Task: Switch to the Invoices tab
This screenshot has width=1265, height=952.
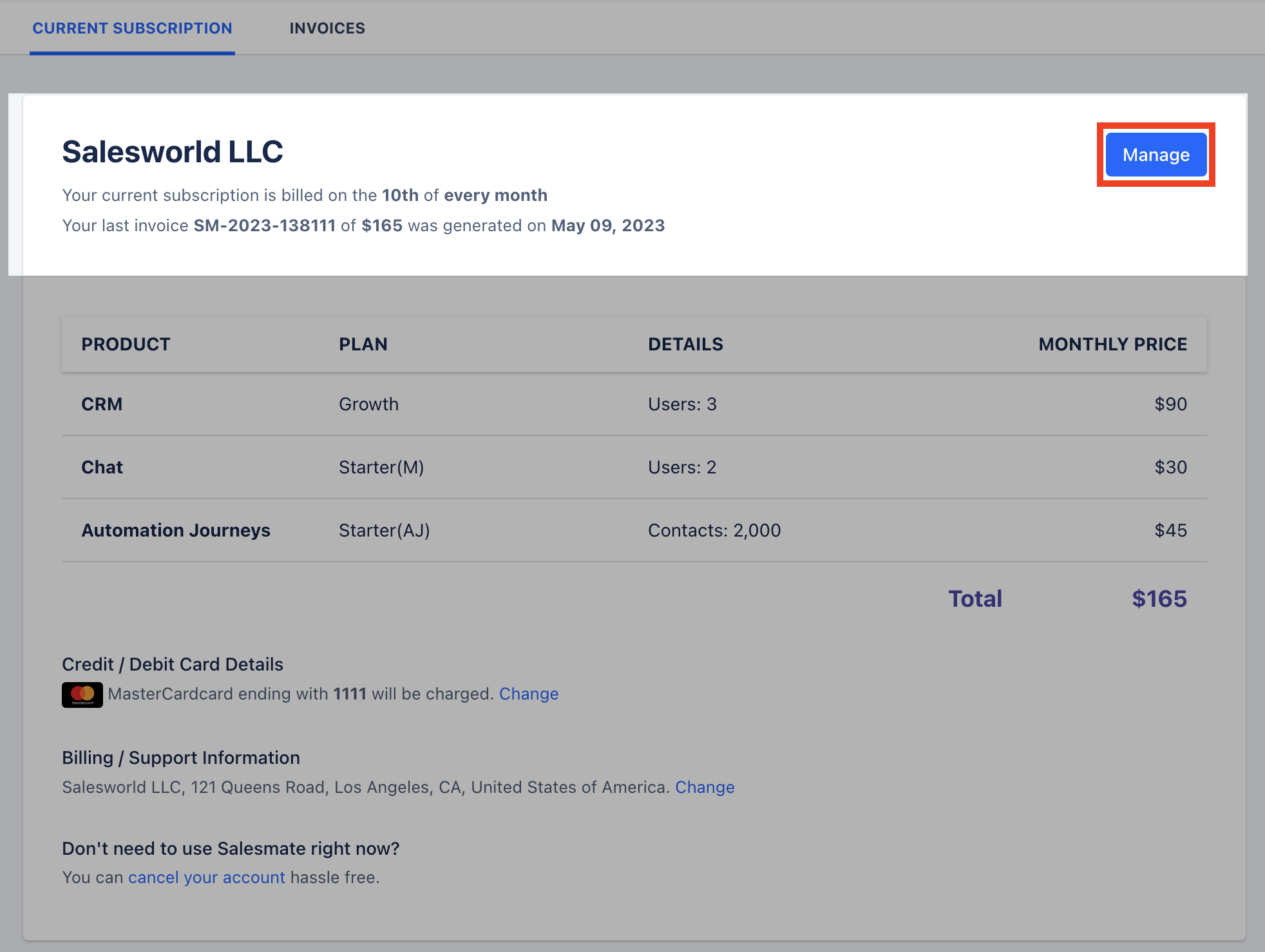Action: 327,28
